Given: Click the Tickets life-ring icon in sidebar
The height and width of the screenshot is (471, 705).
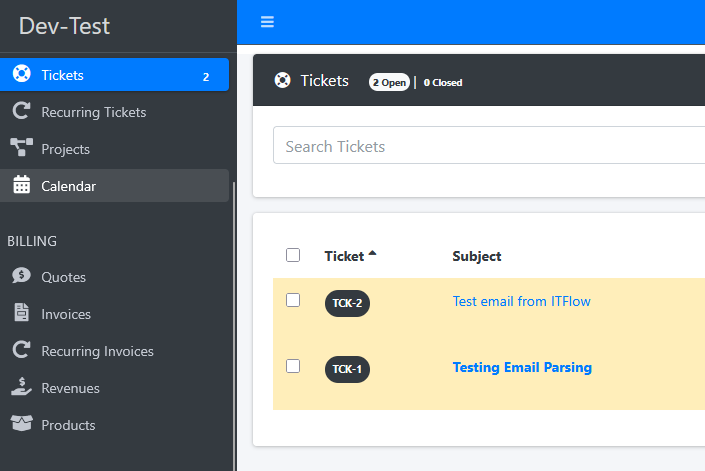Looking at the screenshot, I should 22,73.
